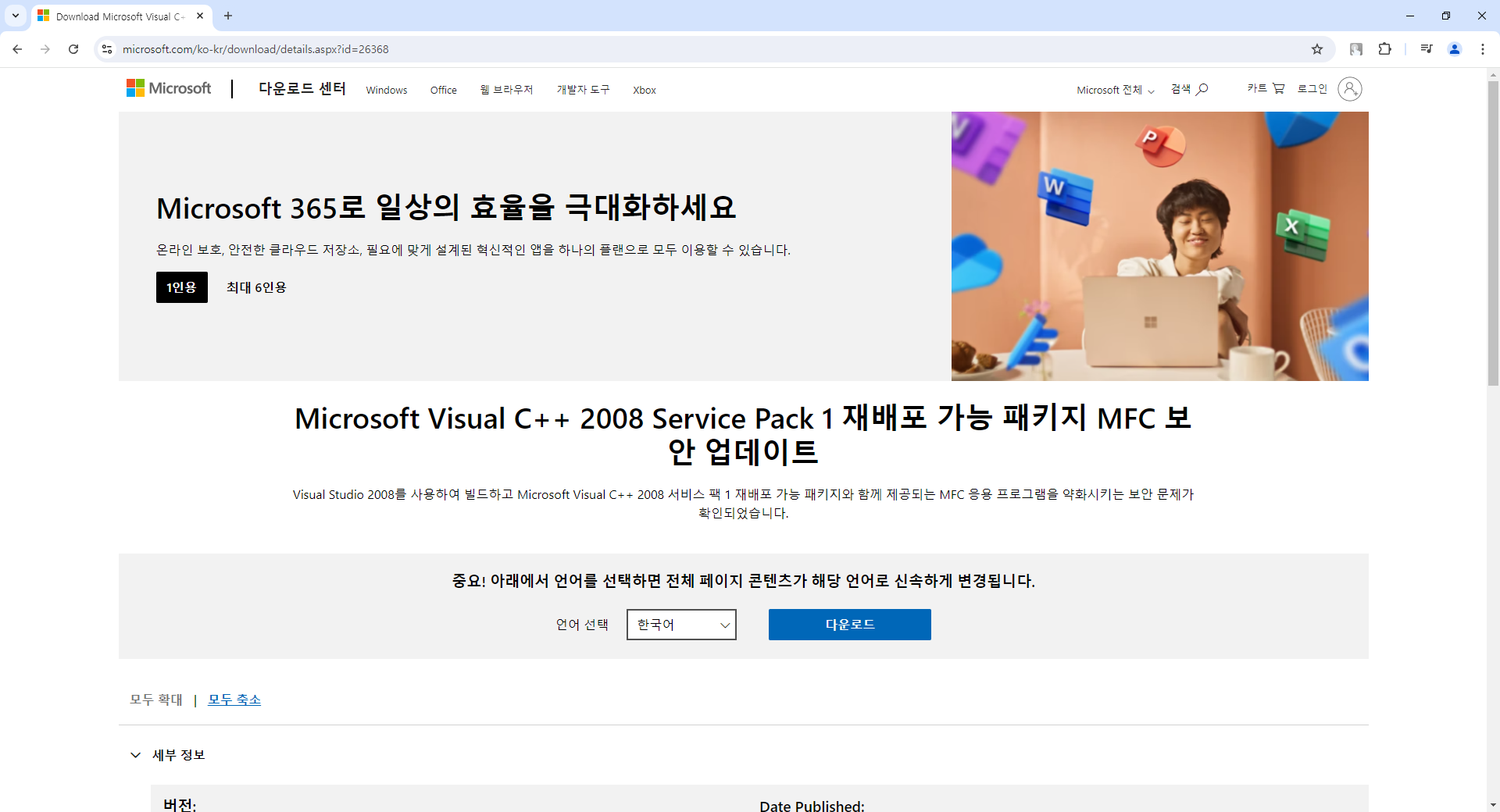Open the side panel icon next to bookmark
The height and width of the screenshot is (812, 1500).
point(1356,49)
